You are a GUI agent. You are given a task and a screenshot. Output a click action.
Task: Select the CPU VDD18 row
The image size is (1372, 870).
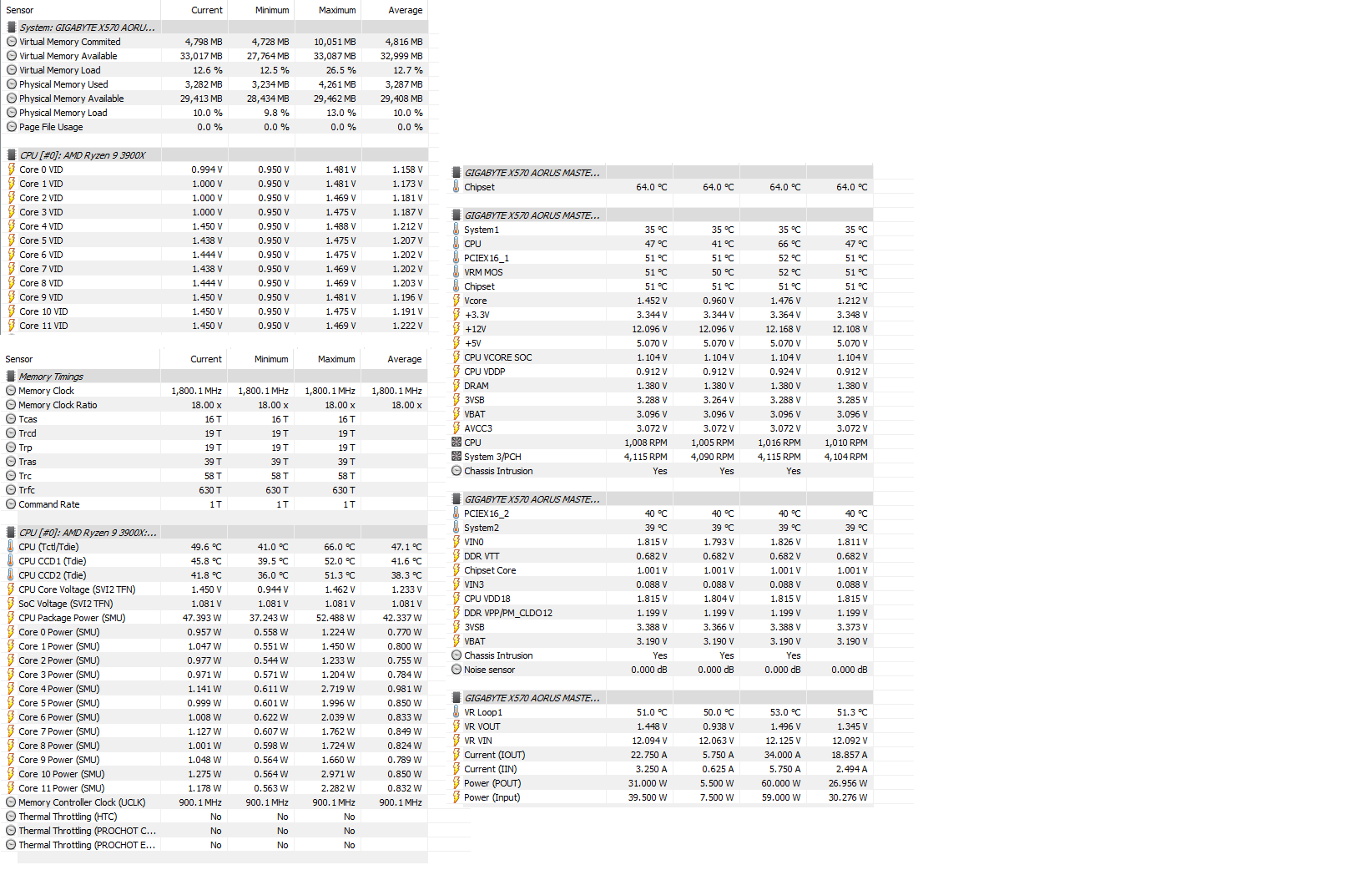pos(662,599)
